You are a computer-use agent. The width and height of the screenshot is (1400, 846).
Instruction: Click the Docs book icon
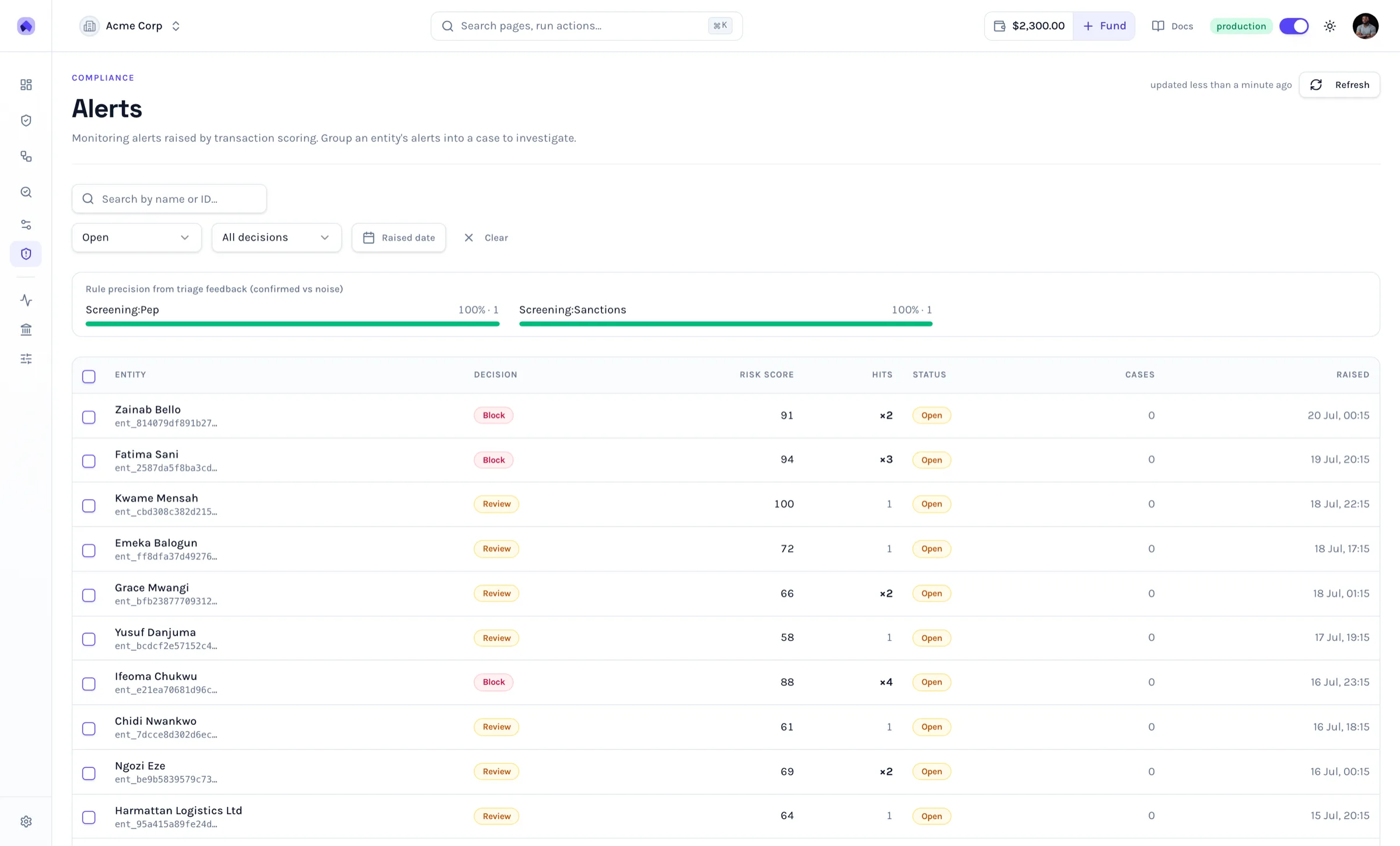(1158, 26)
